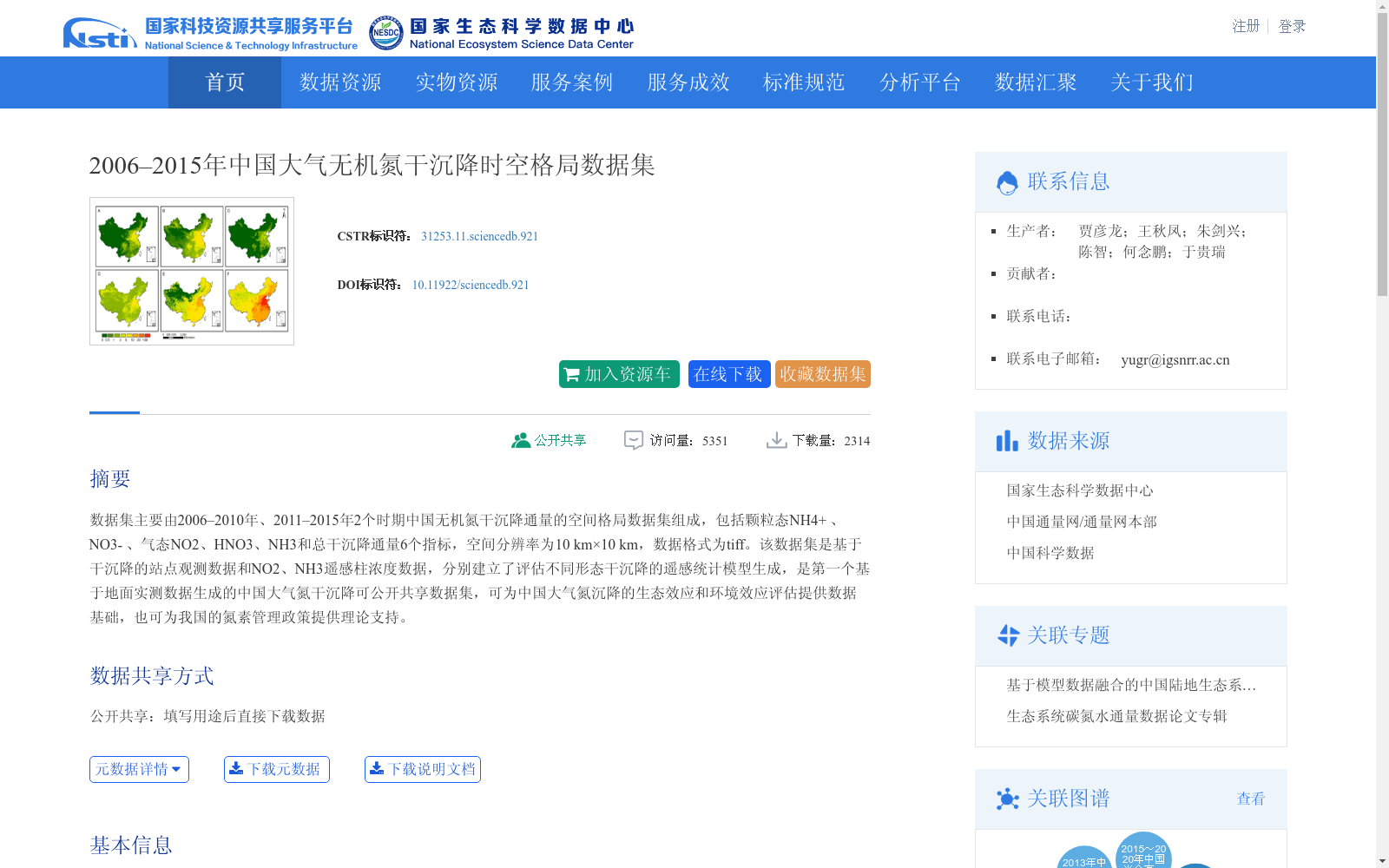Click the 下载元数据 button

[x=277, y=769]
